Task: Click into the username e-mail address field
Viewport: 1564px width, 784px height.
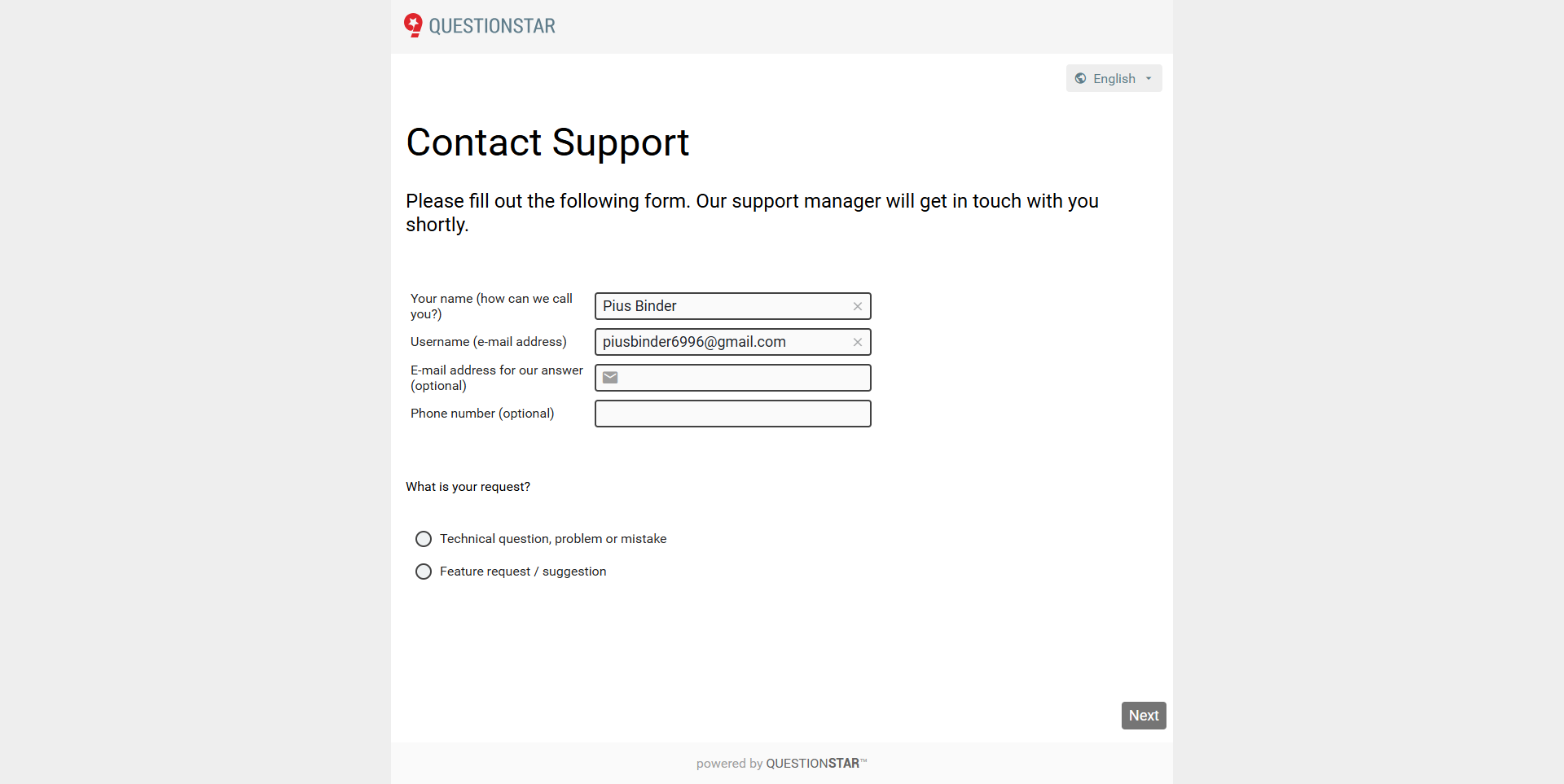Action: coord(721,342)
